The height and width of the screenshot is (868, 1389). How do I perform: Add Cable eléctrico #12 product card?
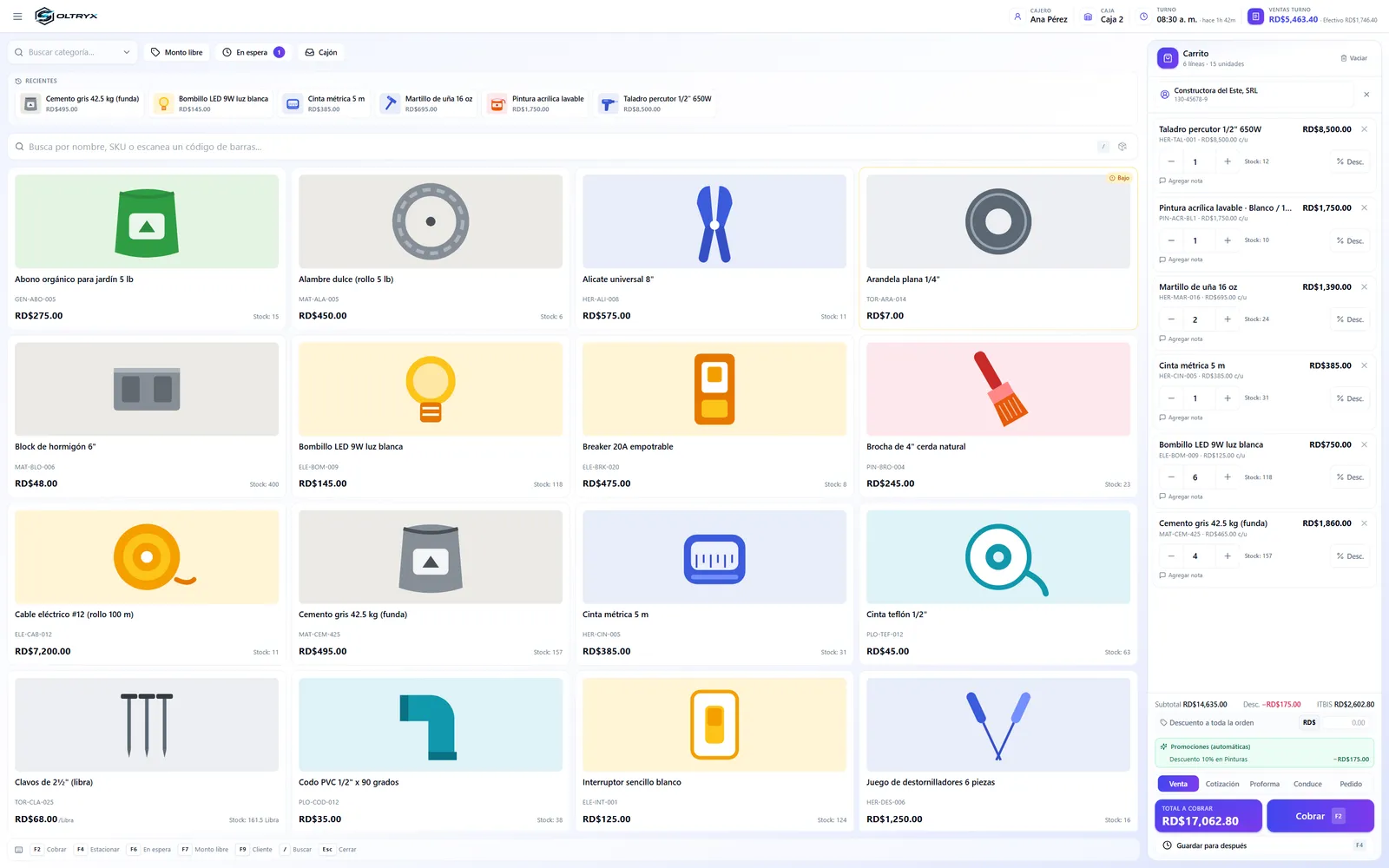coord(147,583)
